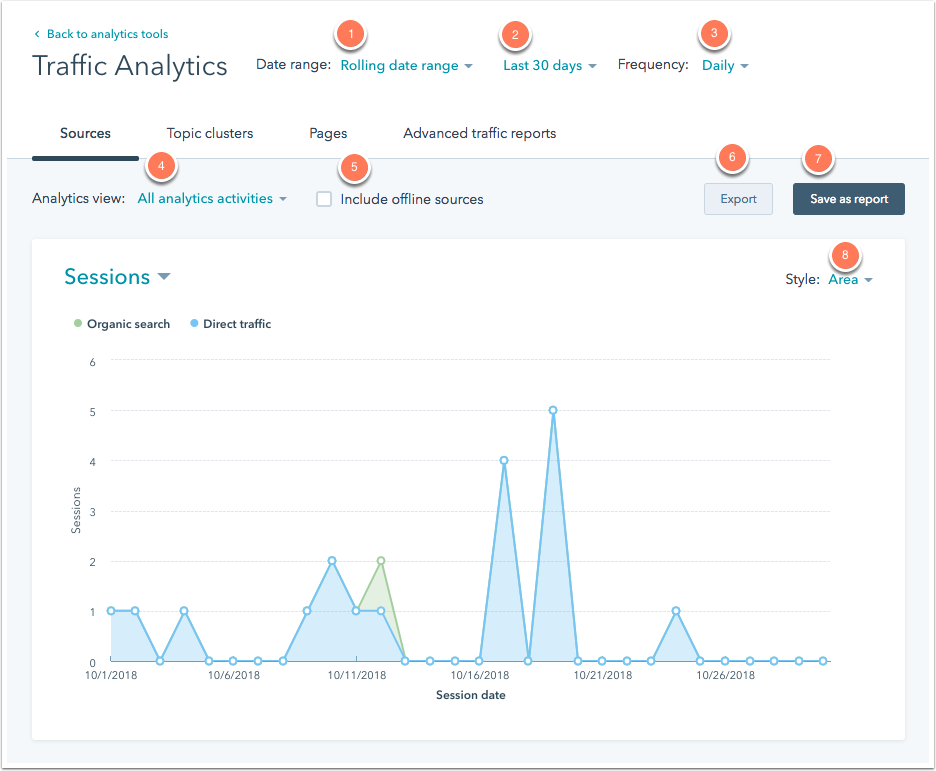The width and height of the screenshot is (936, 771).
Task: Click the back chevron beside analytics tools
Action: pyautogui.click(x=37, y=35)
